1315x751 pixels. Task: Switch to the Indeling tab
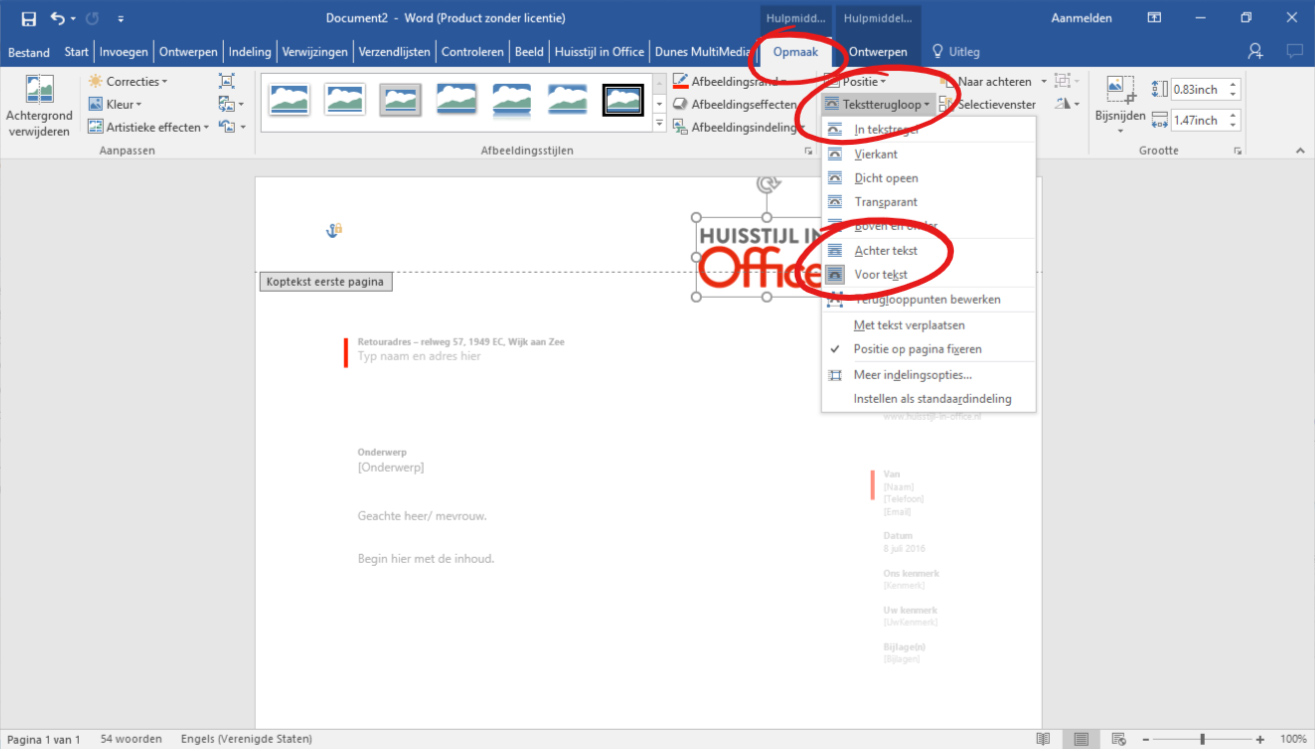click(250, 52)
